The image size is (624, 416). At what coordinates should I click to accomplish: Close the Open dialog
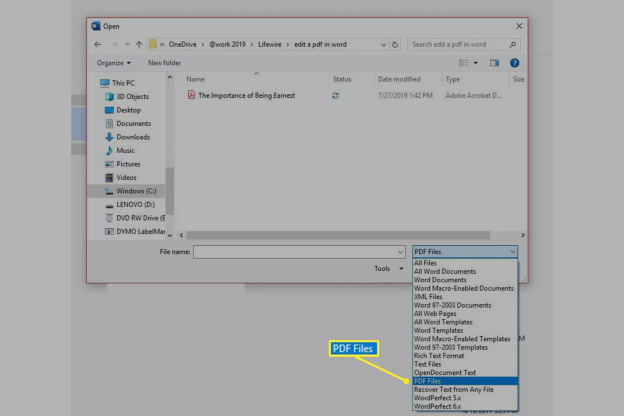click(x=519, y=26)
